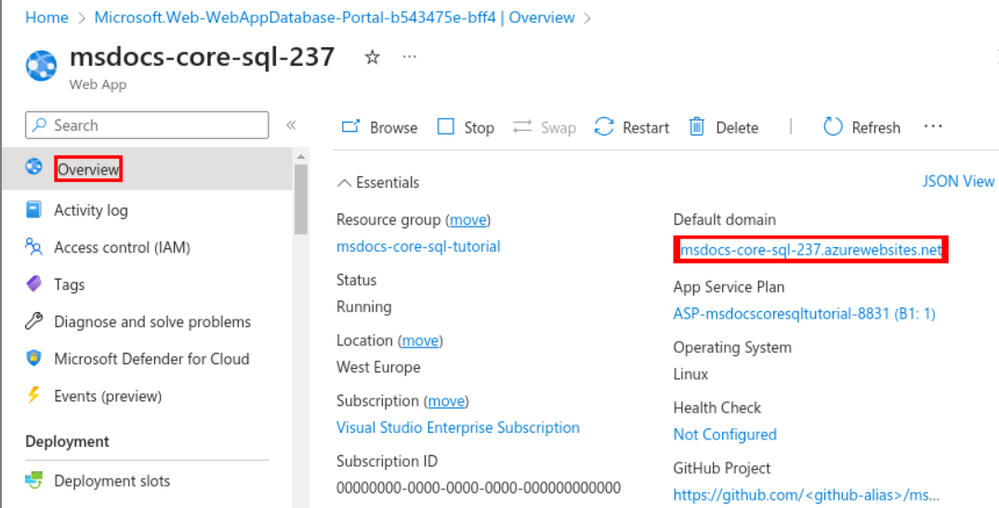Click the sidebar scrollbar up arrow

point(301,156)
